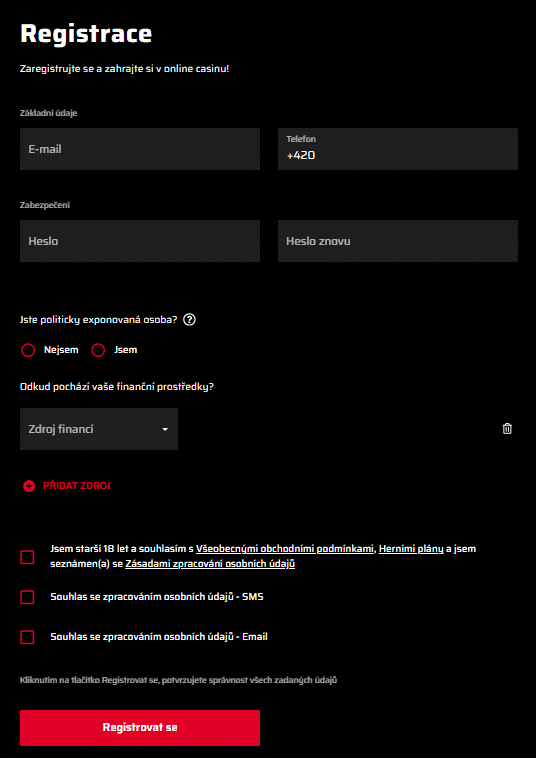Screen dimensions: 536x758
Task: Click the PŘIDAT ZDROJ text button
Action: [x=76, y=486]
